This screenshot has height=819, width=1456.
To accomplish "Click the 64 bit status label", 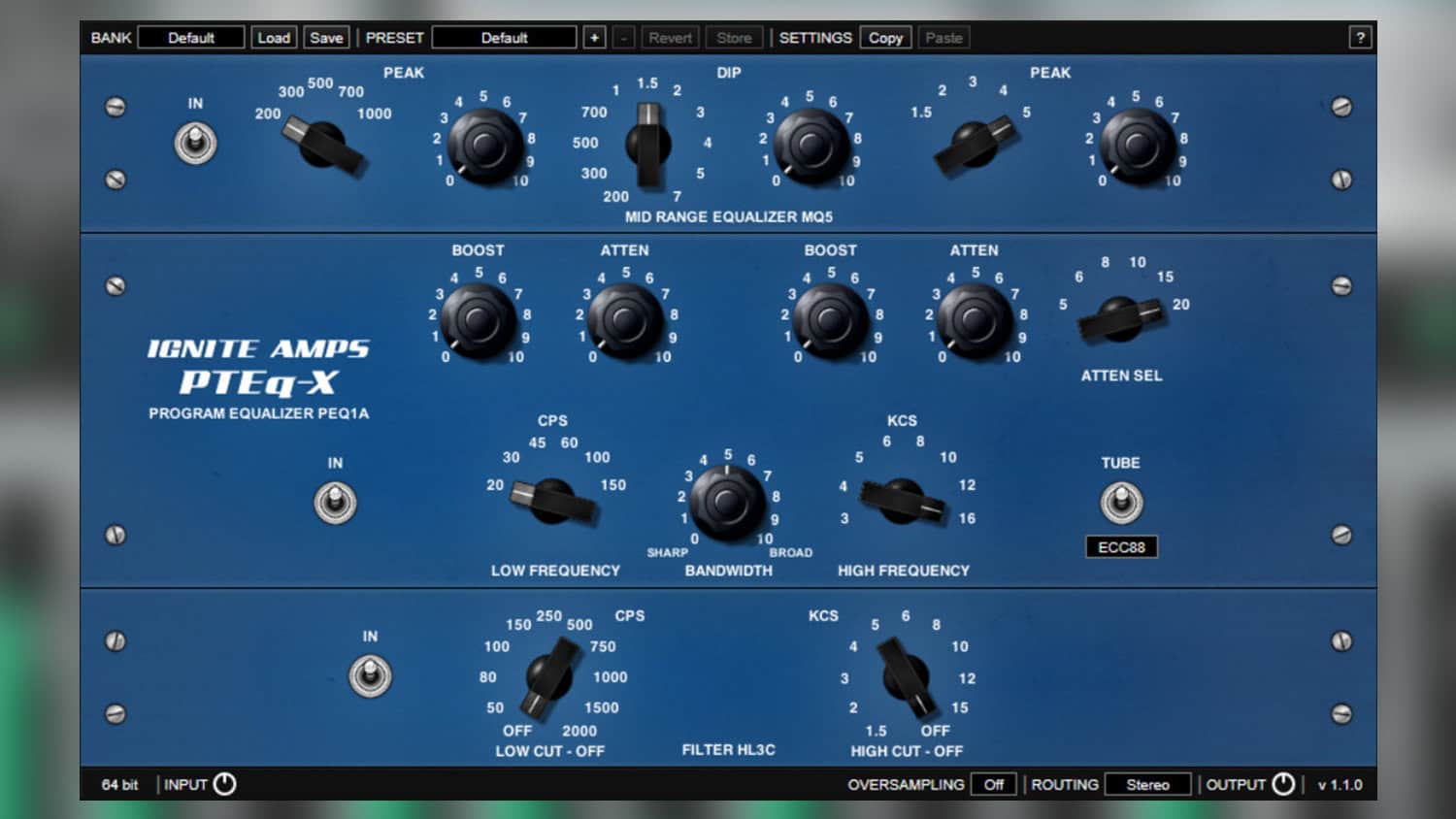I will tap(120, 784).
